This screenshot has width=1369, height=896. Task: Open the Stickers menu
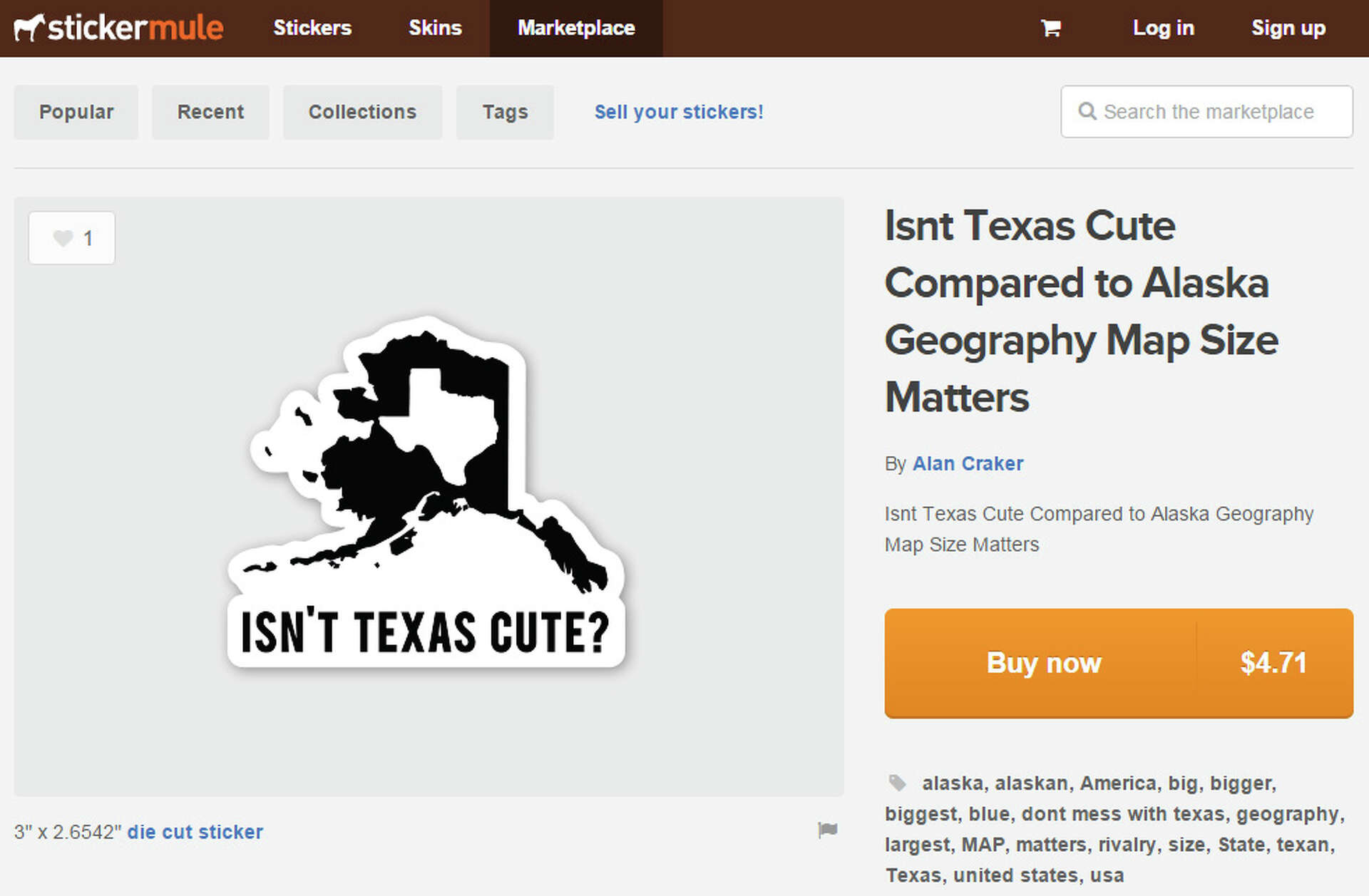(x=312, y=28)
